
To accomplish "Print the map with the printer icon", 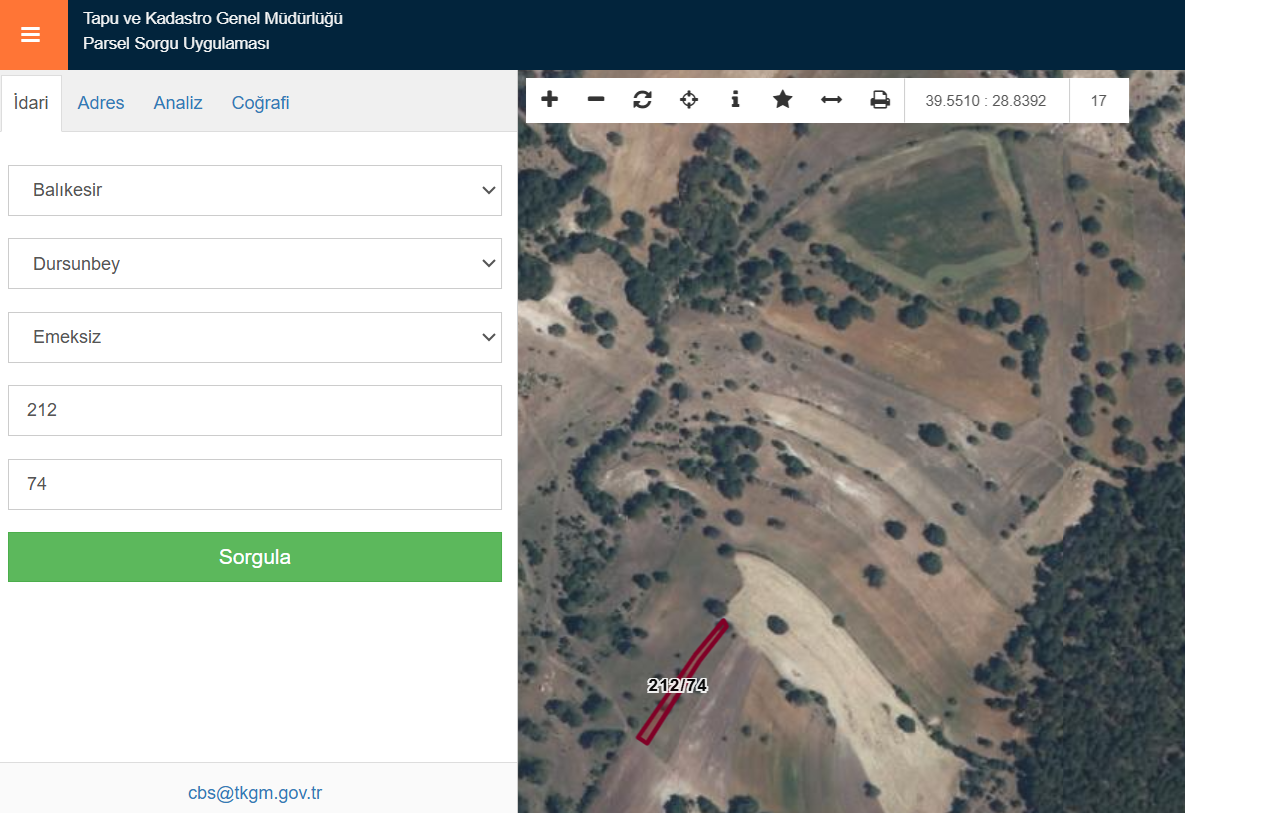I will click(x=880, y=100).
